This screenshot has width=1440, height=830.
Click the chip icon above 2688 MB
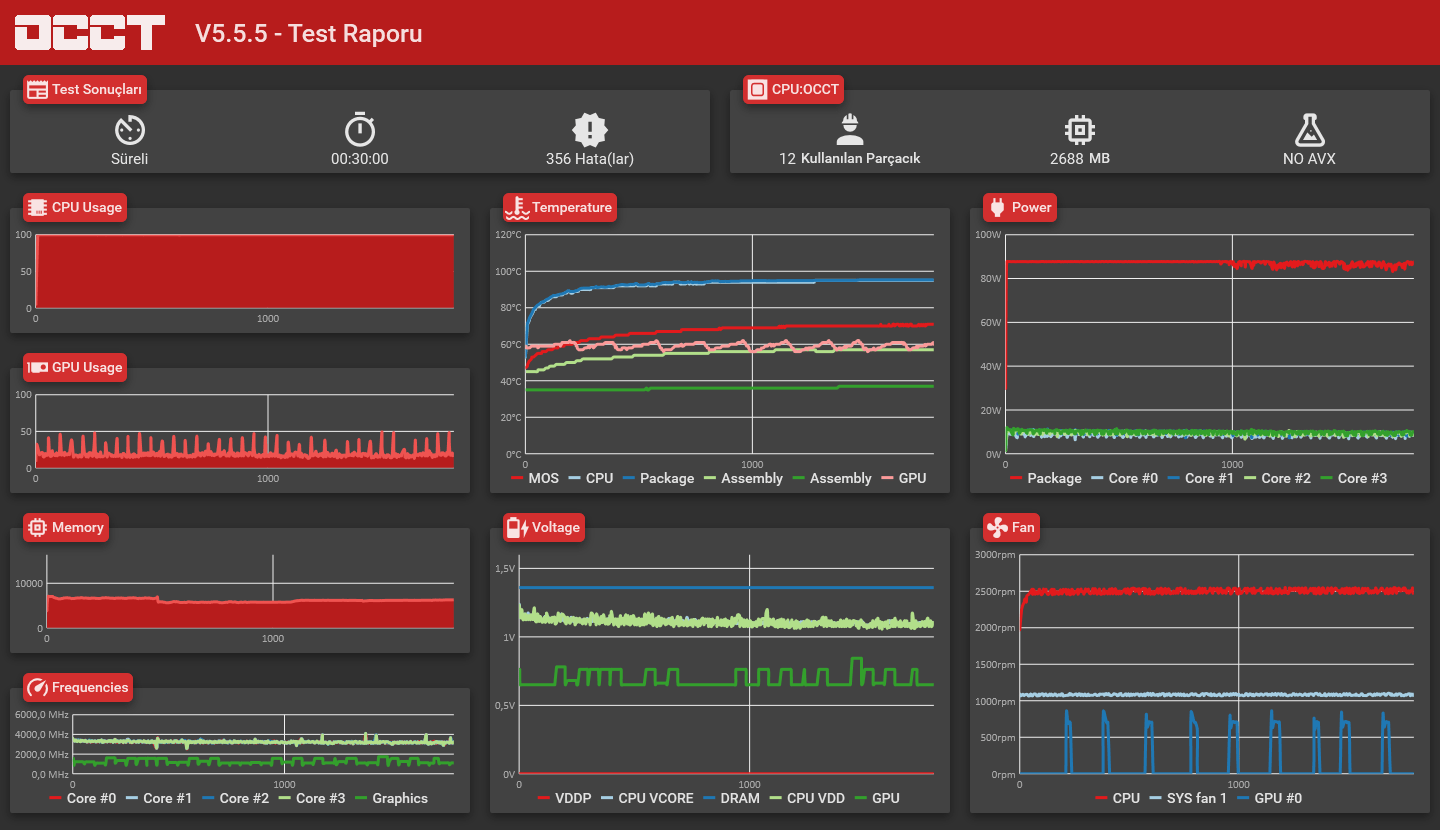coord(1080,129)
